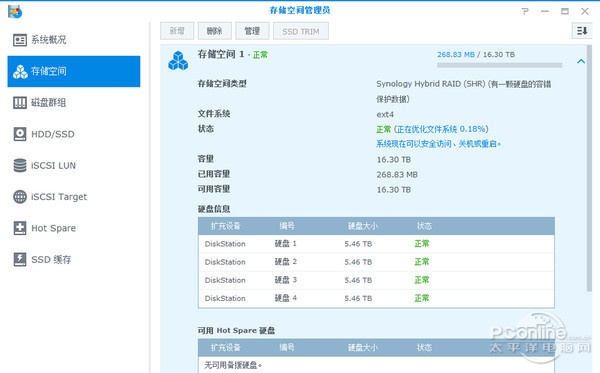
Task: Click the 268.83 MB / 16.30 TB usage text
Action: pos(476,55)
